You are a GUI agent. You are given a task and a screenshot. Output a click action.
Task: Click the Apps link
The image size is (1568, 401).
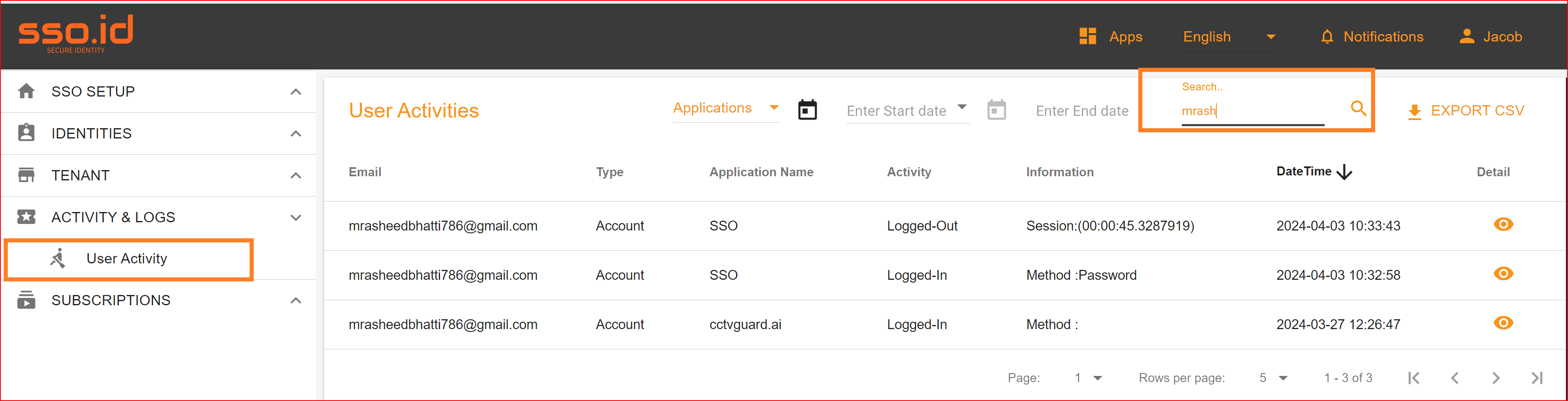(1125, 37)
